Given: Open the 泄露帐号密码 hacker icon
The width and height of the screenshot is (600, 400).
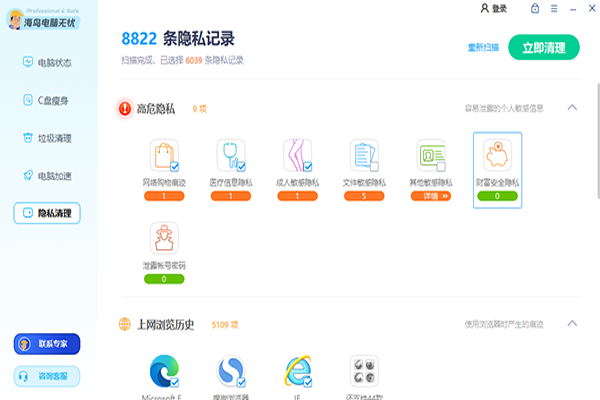Looking at the screenshot, I should point(163,238).
